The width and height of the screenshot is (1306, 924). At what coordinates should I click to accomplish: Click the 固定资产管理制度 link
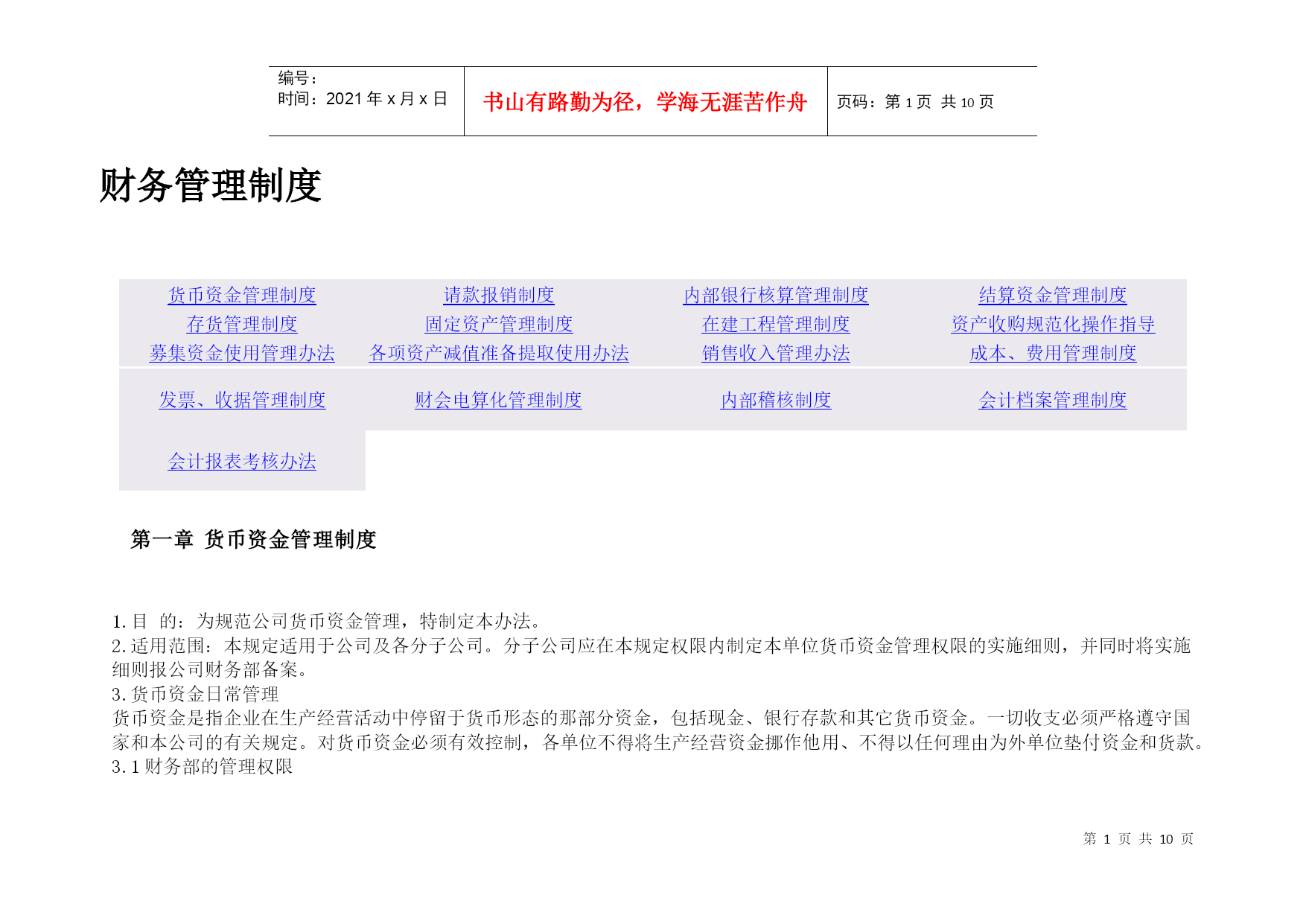coord(499,325)
